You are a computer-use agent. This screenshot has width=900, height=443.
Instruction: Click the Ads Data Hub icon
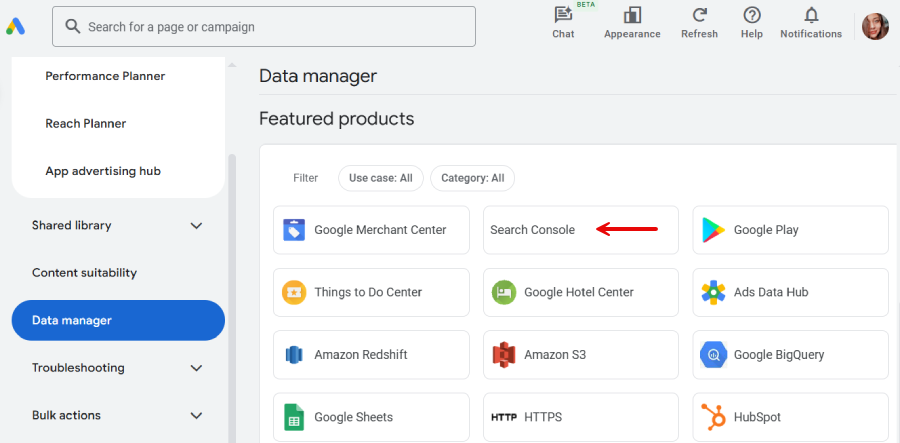pyautogui.click(x=713, y=292)
